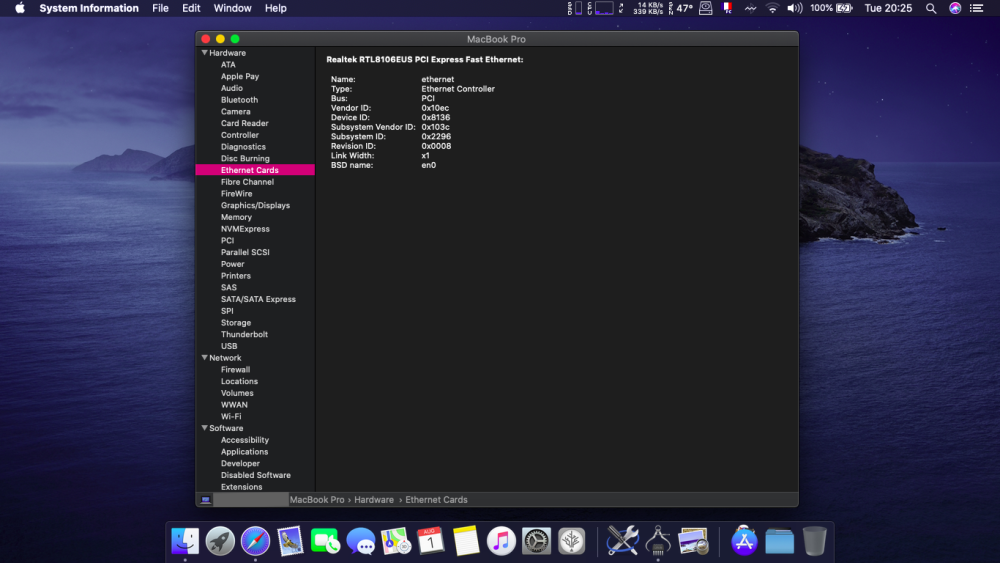Image resolution: width=1000 pixels, height=563 pixels.
Task: Click Hardware in the path bar
Action: 374,500
